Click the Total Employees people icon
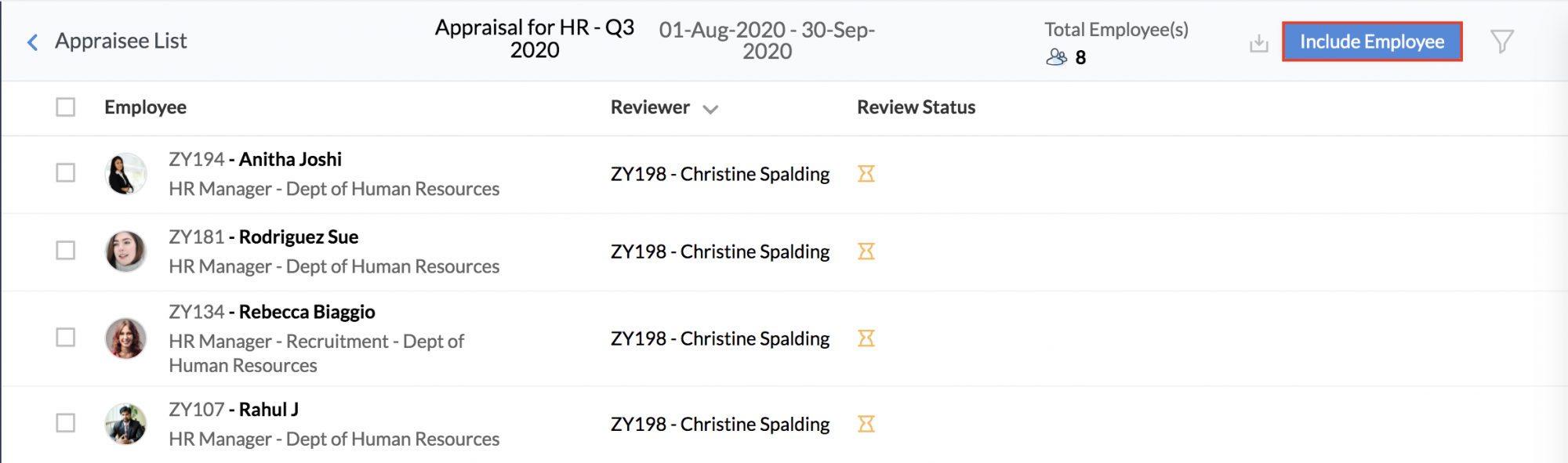The image size is (1568, 463). (x=1056, y=57)
